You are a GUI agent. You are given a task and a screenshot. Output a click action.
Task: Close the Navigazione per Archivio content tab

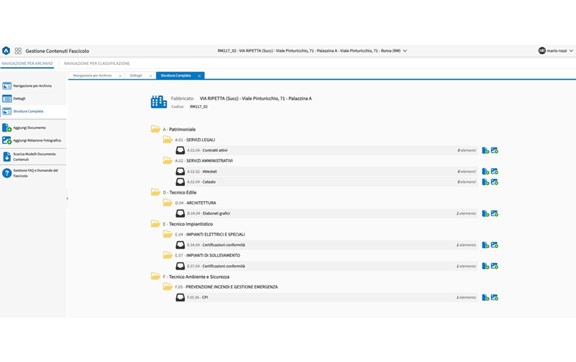[x=120, y=76]
